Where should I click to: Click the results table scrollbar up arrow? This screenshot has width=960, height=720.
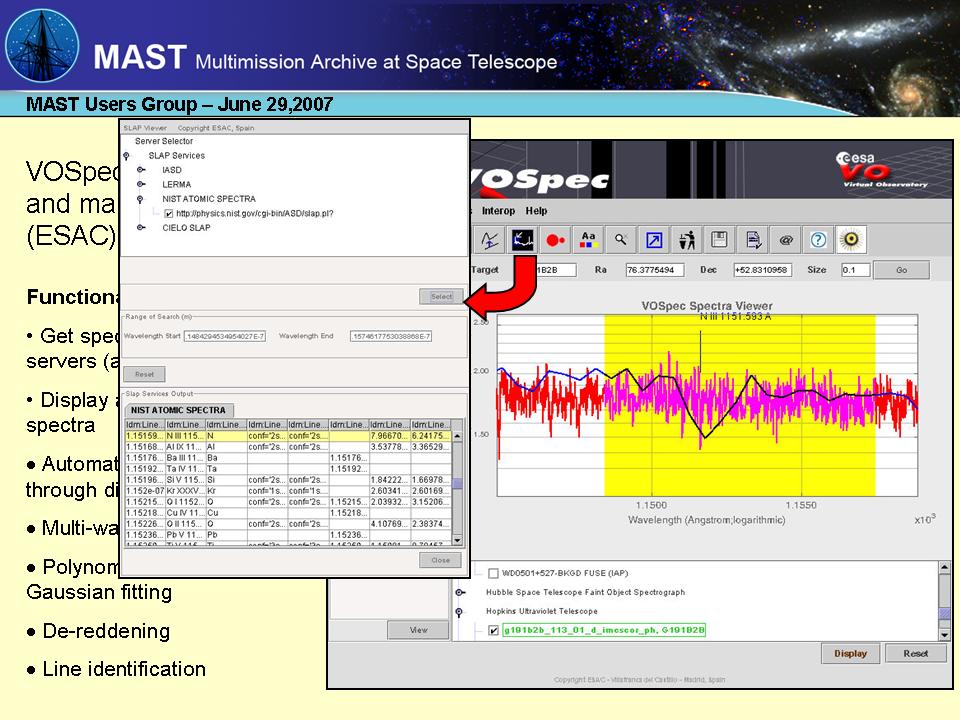(457, 436)
